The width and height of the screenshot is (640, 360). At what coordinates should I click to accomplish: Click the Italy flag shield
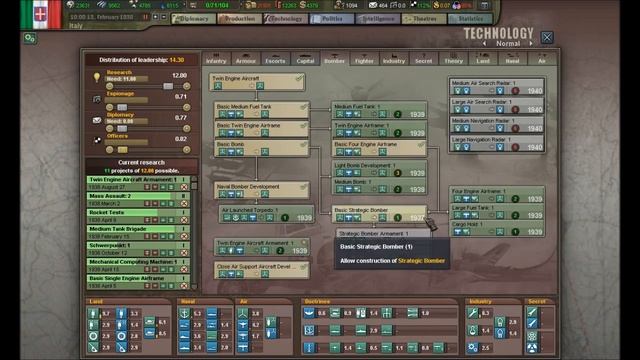(x=40, y=14)
